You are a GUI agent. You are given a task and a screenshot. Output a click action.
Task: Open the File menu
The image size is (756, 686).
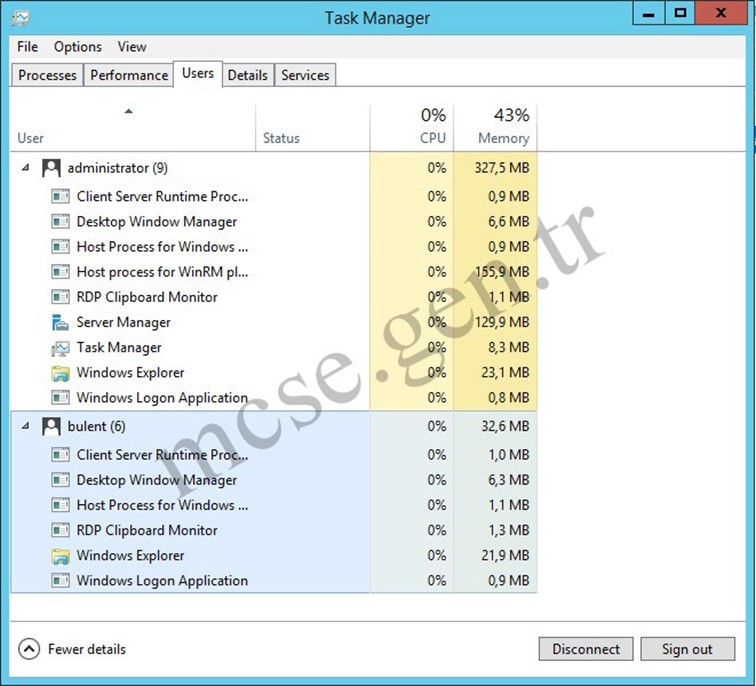pos(27,47)
